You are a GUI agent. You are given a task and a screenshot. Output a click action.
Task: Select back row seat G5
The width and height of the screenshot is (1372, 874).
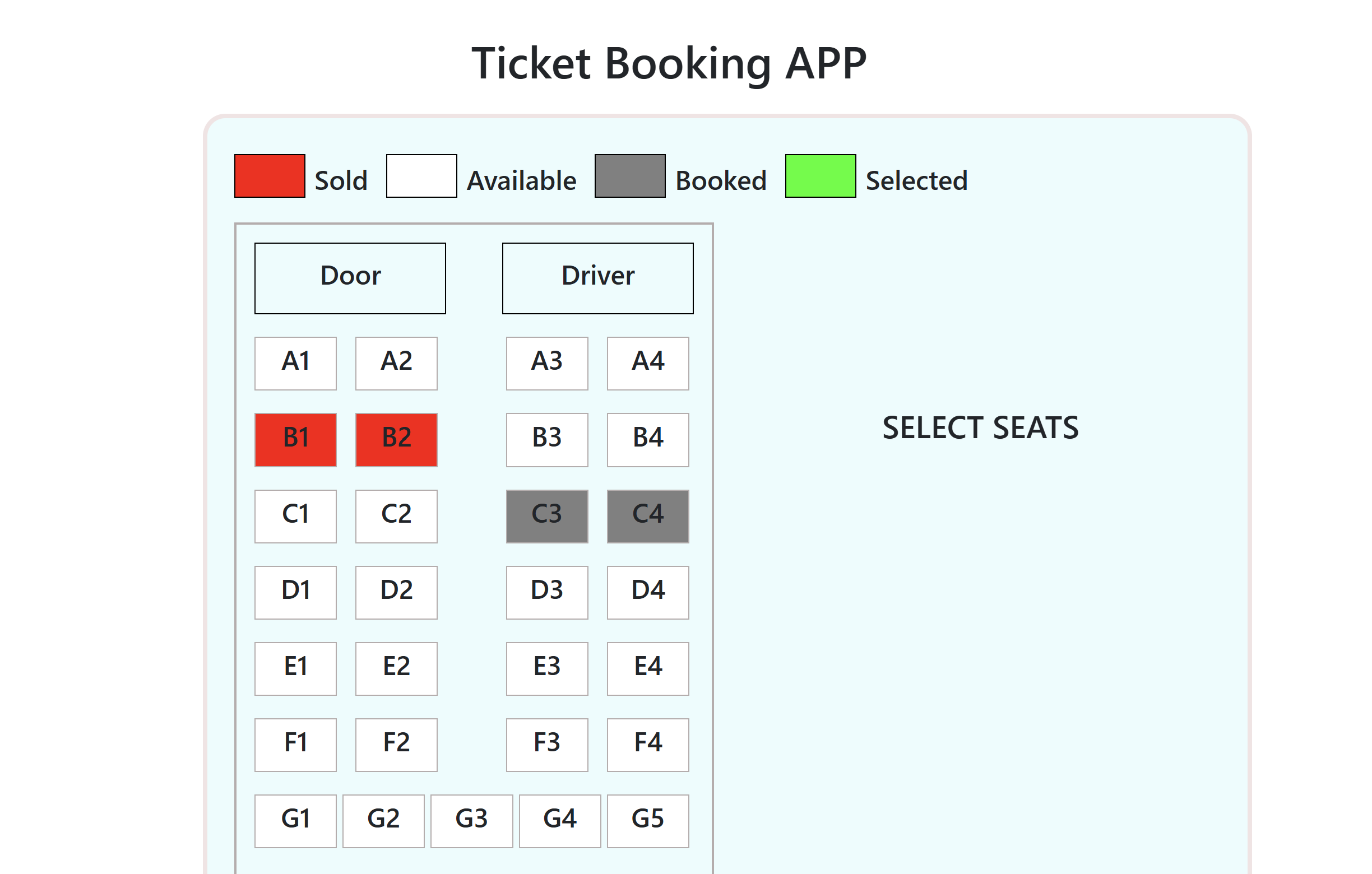pos(648,821)
